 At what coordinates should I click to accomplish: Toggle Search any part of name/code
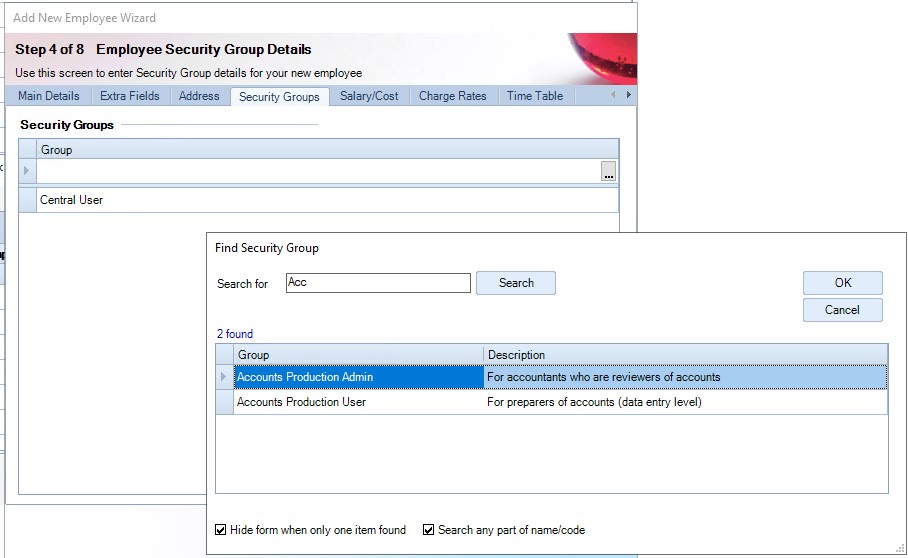pyautogui.click(x=428, y=530)
